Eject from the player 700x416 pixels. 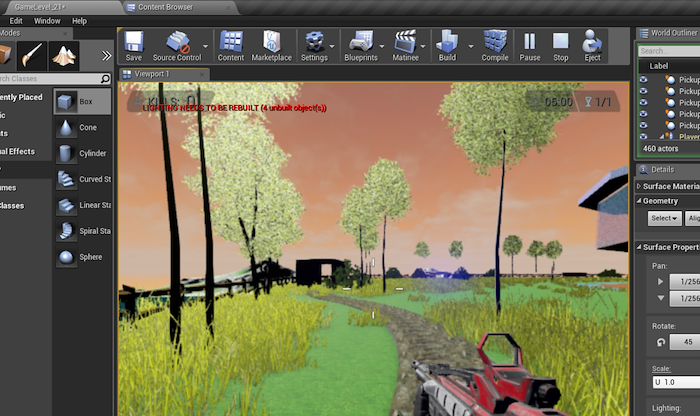(592, 46)
